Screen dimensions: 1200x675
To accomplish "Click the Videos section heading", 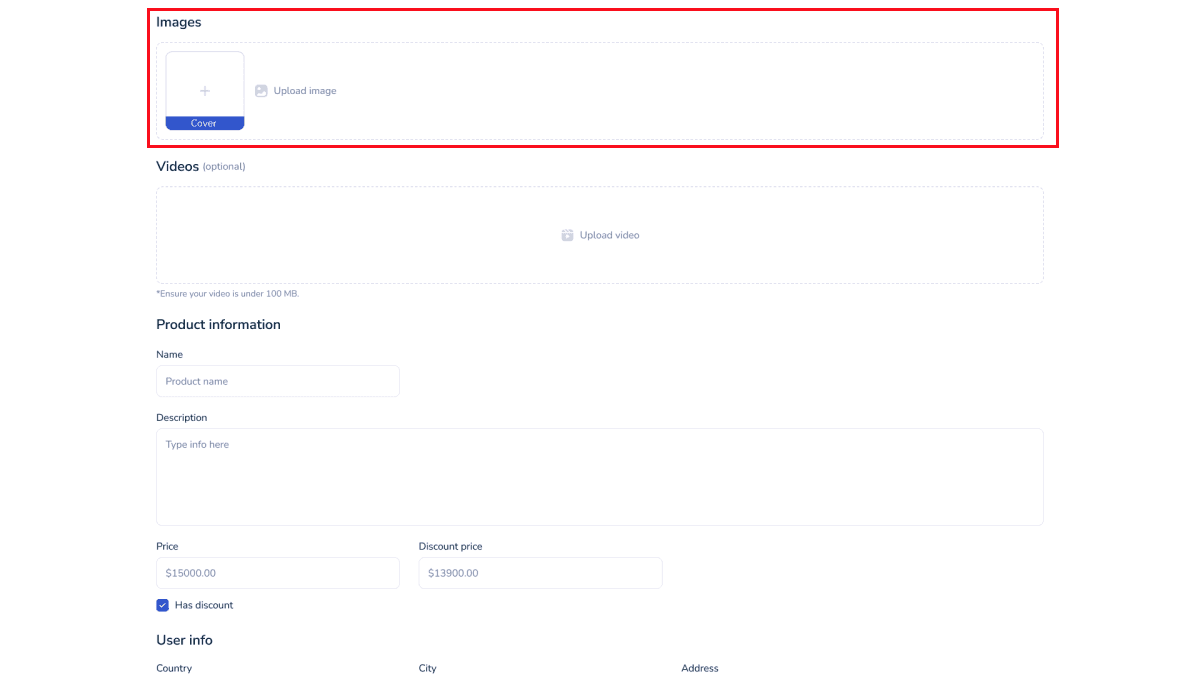I will [x=178, y=166].
